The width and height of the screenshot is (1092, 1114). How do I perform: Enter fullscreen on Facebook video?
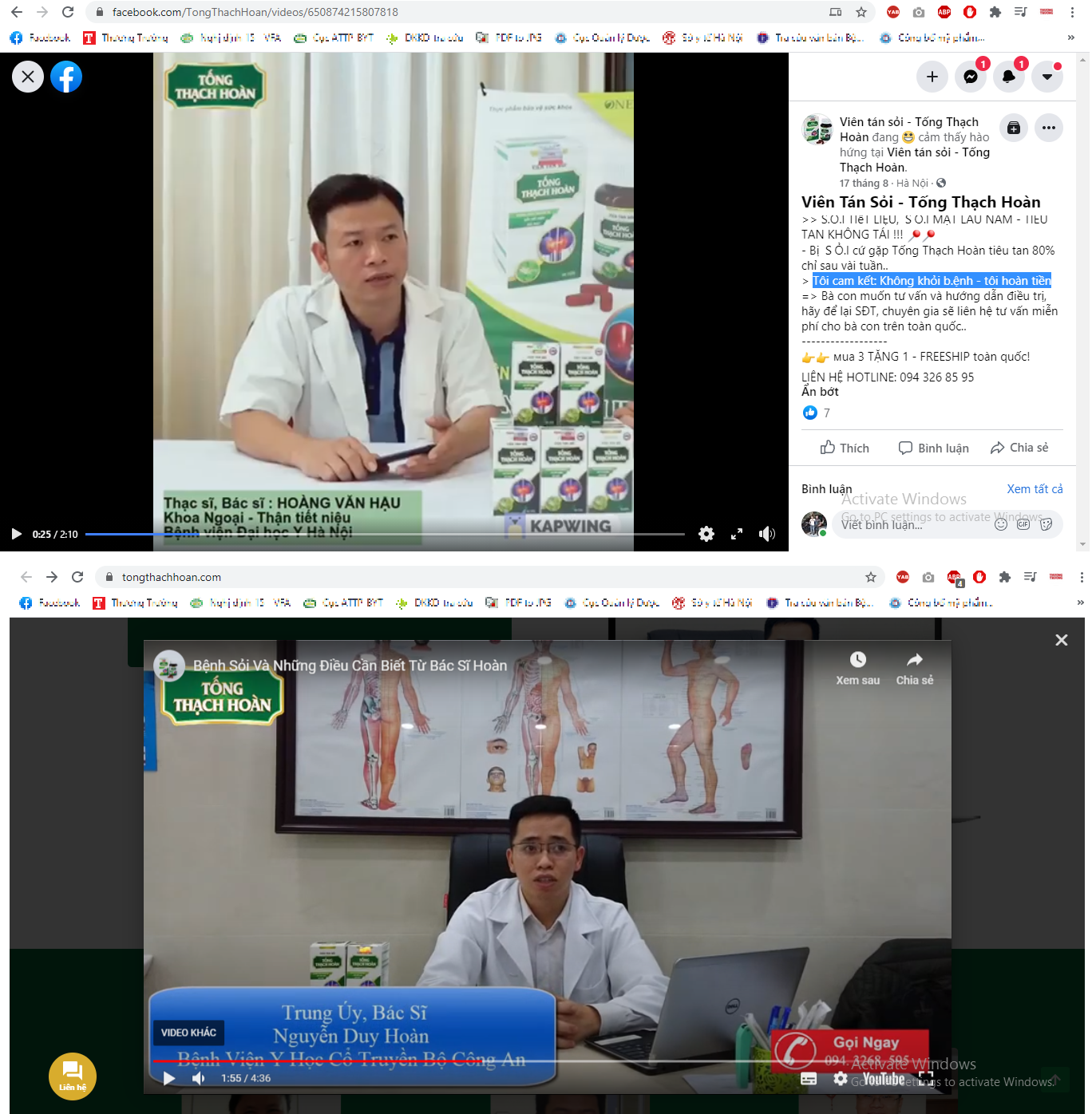pyautogui.click(x=737, y=534)
